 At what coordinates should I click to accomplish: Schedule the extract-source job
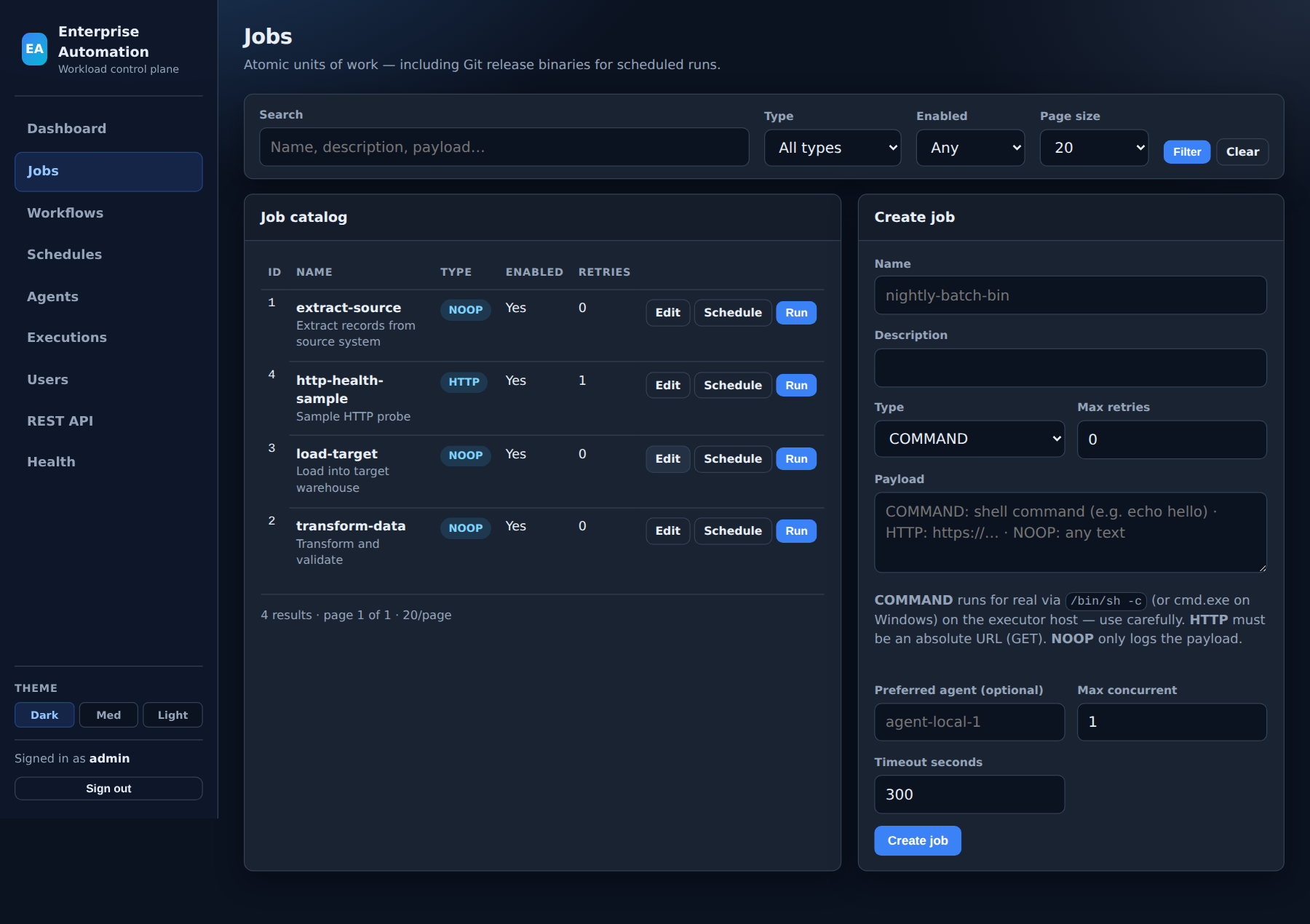[x=733, y=313]
